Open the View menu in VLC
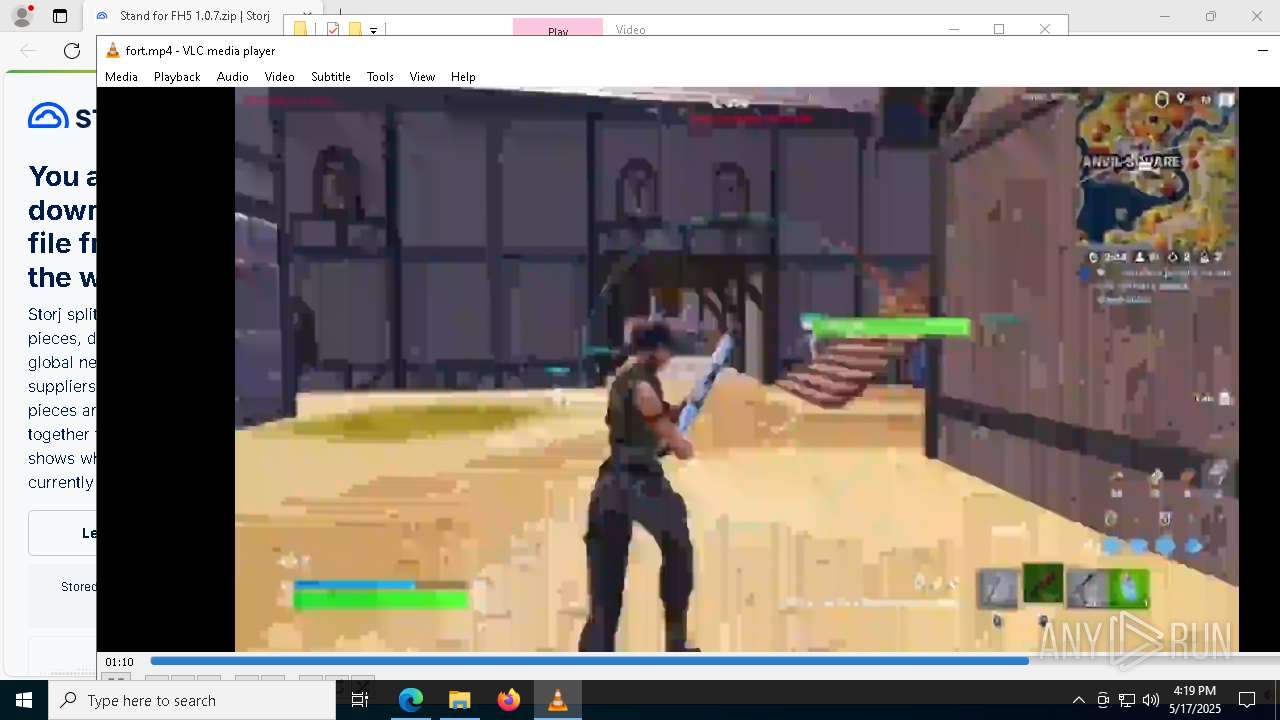Image resolution: width=1280 pixels, height=720 pixels. click(422, 77)
